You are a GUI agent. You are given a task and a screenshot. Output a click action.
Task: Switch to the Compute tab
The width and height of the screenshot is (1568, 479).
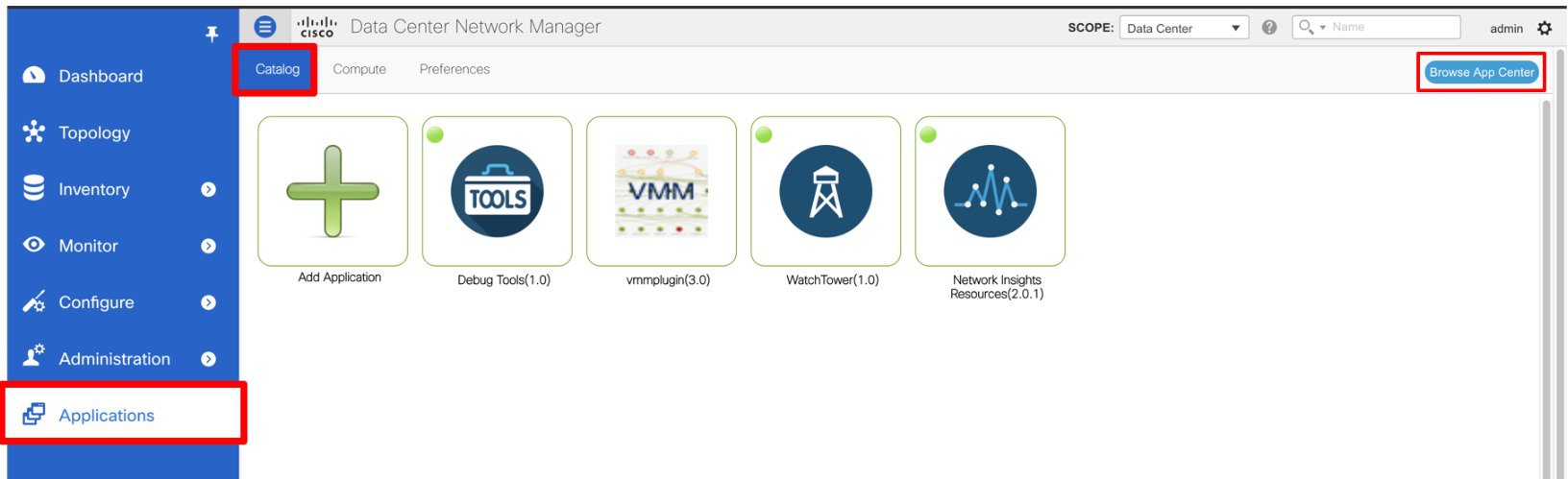tap(359, 69)
